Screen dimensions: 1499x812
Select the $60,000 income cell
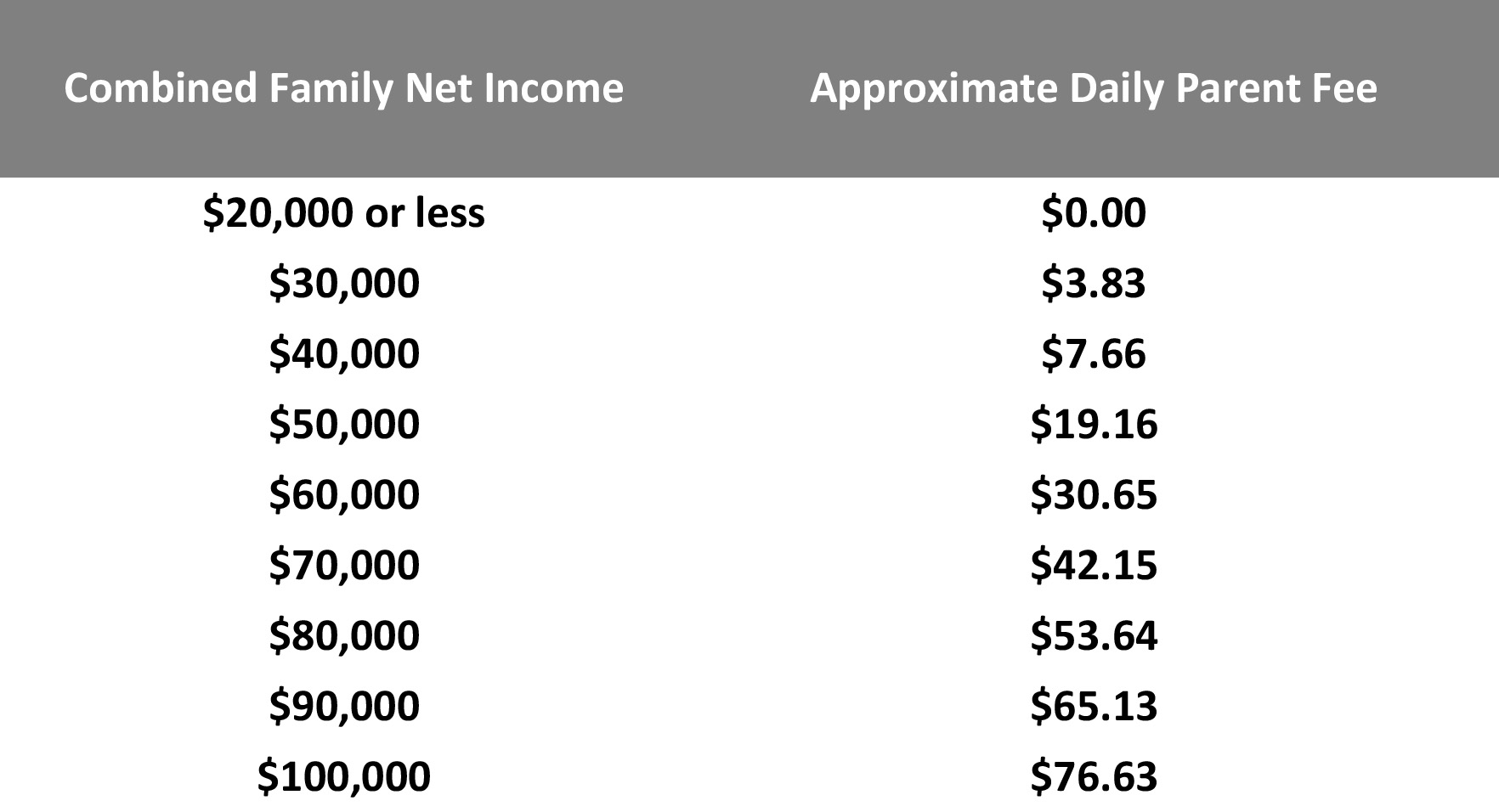click(x=344, y=494)
